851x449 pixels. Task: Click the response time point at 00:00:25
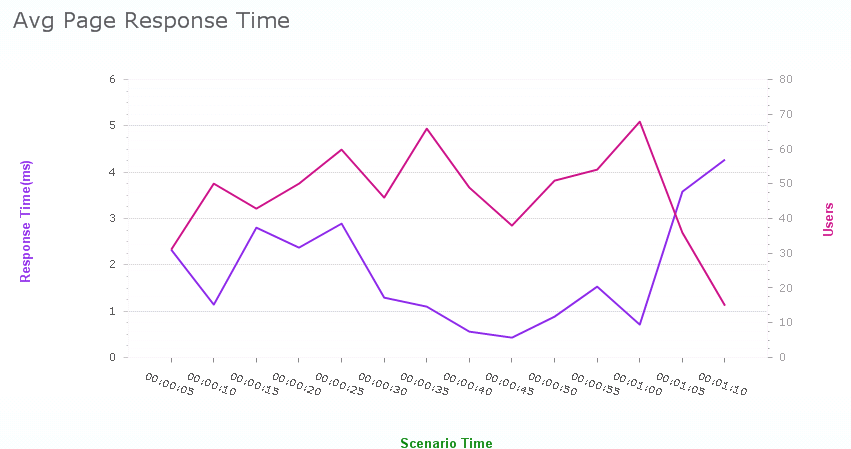pos(342,223)
